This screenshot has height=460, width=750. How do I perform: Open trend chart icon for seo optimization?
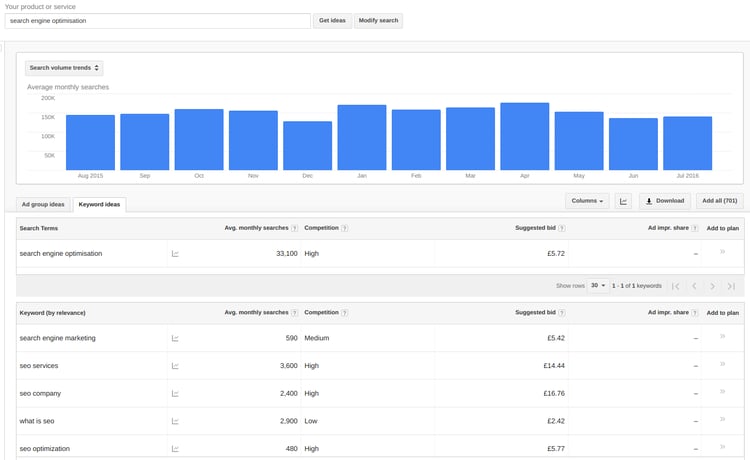[175, 449]
